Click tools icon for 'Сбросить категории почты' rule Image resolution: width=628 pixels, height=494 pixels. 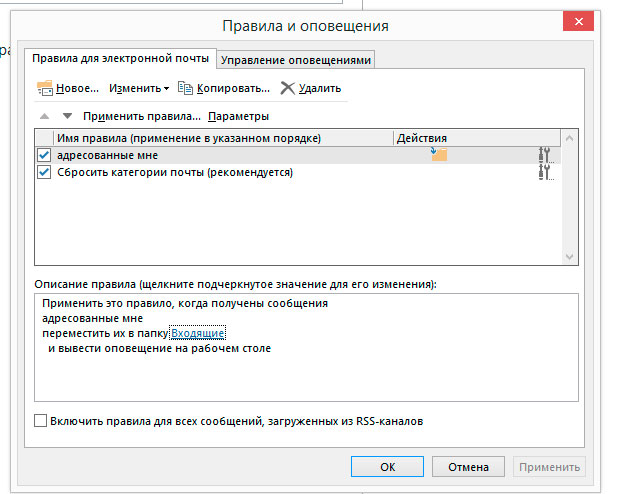[x=545, y=172]
